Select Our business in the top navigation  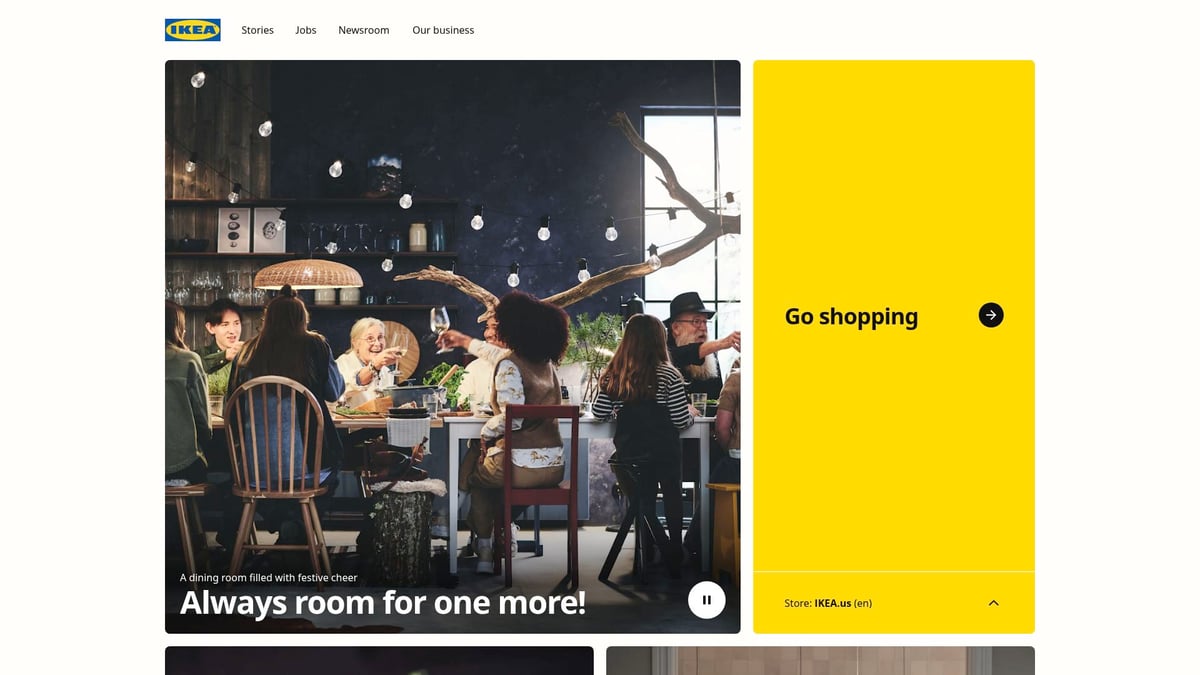pyautogui.click(x=443, y=30)
